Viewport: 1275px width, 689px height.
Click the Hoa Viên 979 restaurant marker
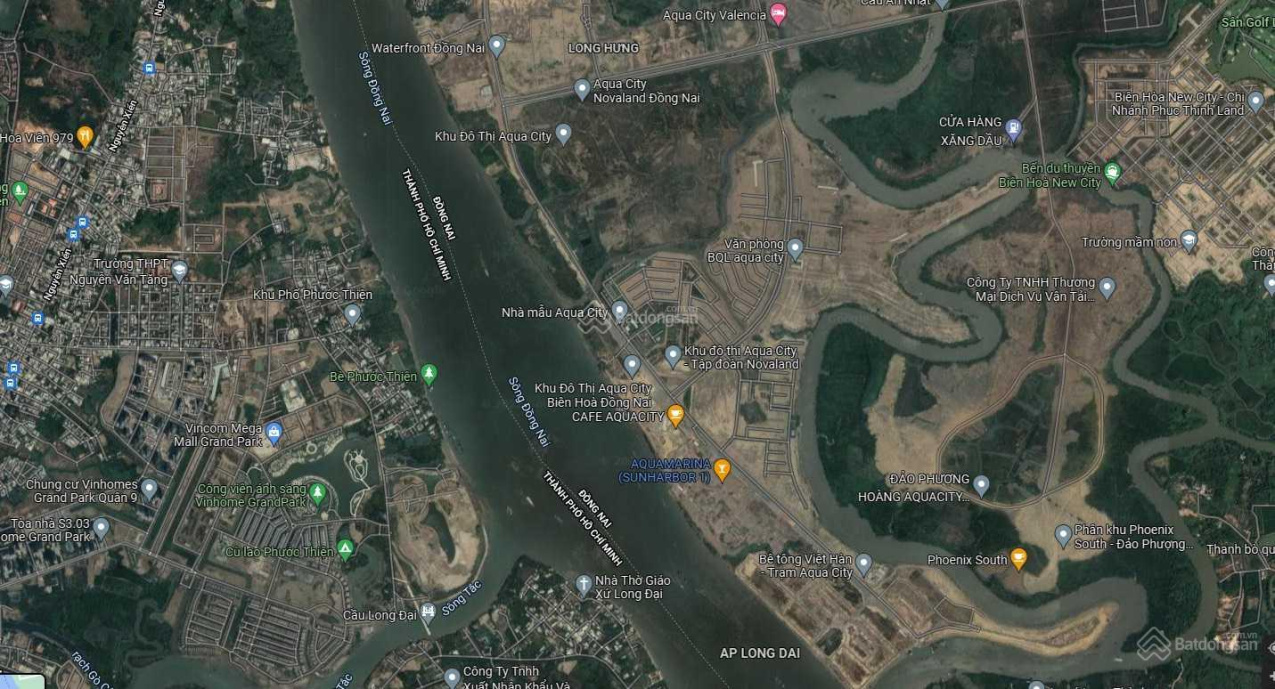(x=86, y=136)
